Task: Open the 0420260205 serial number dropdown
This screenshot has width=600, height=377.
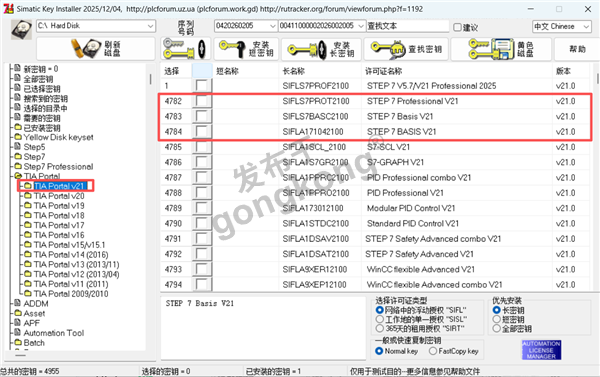Action: click(272, 26)
